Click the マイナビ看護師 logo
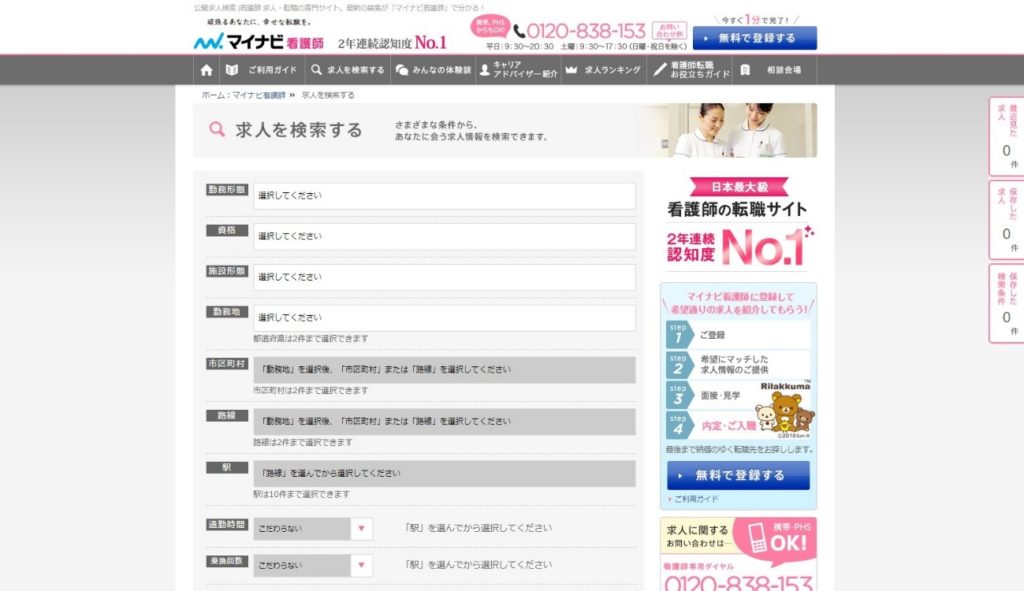The height and width of the screenshot is (591, 1024). (259, 42)
